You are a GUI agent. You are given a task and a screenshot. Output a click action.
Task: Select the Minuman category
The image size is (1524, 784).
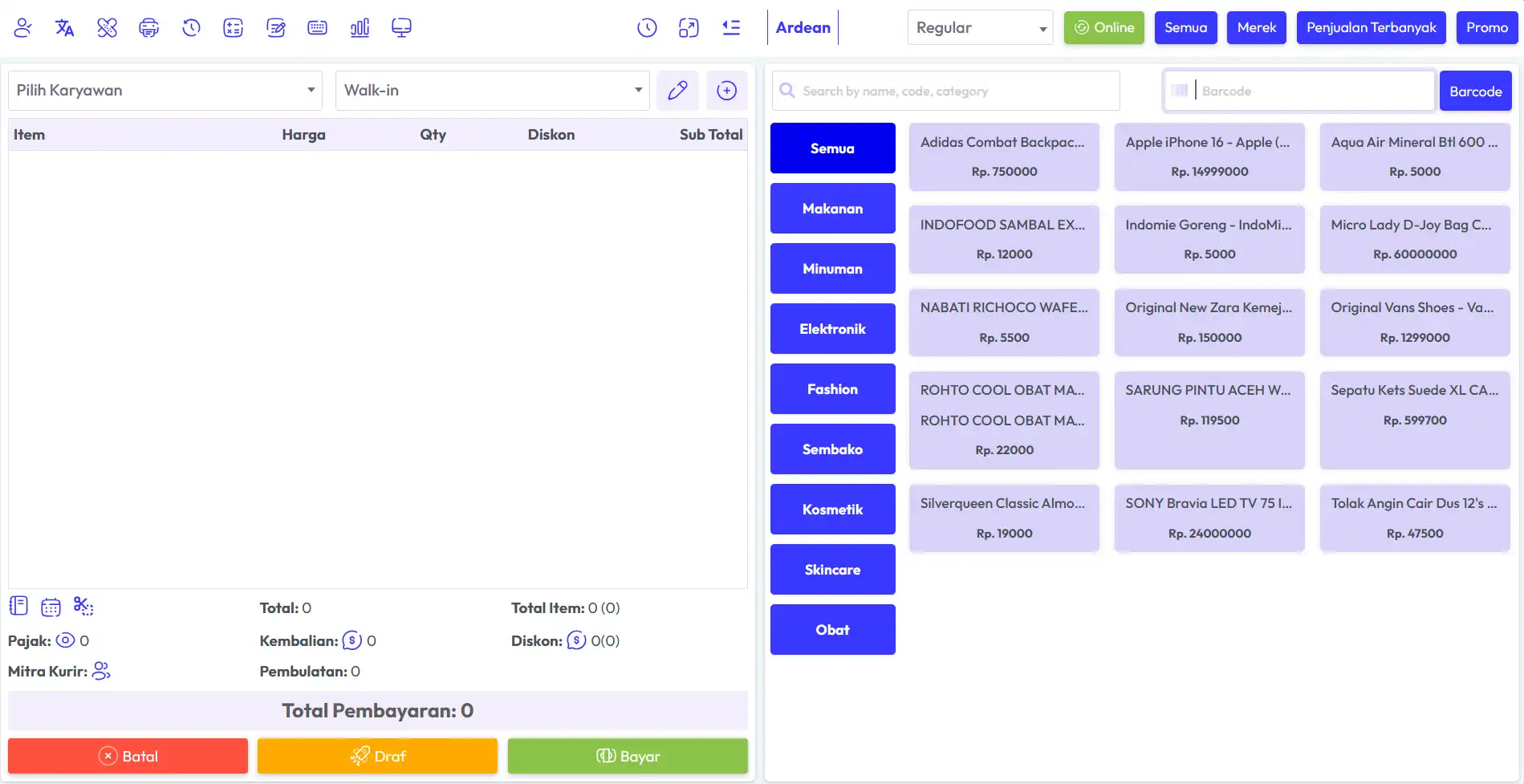(x=833, y=269)
